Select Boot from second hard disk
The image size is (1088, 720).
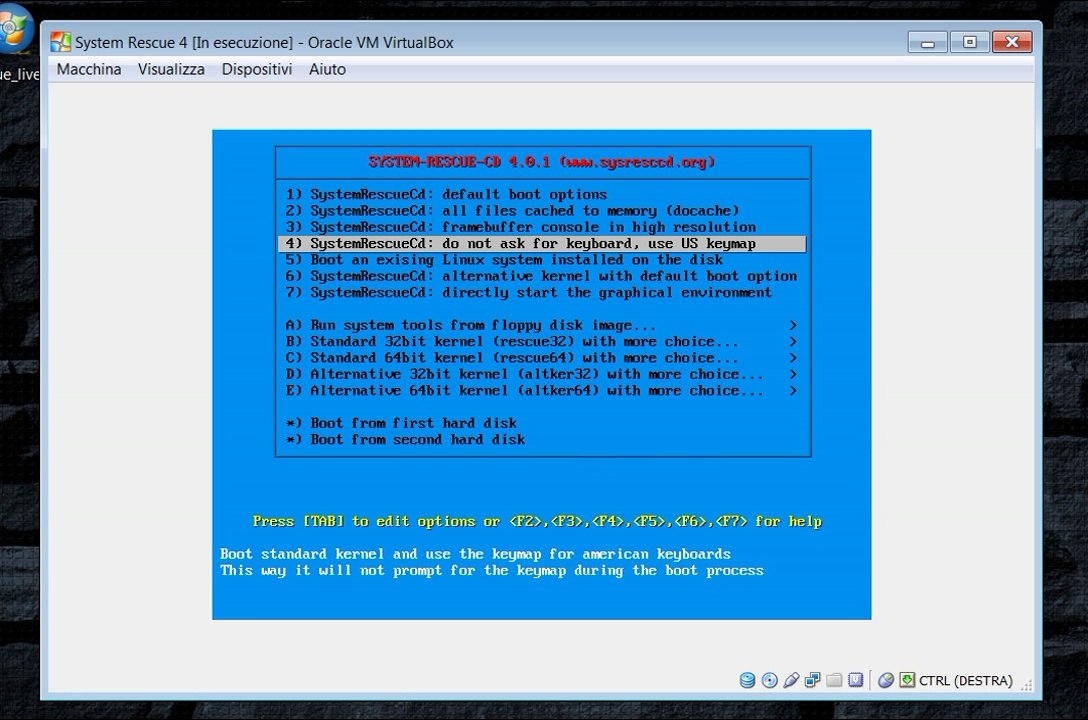[542, 440]
